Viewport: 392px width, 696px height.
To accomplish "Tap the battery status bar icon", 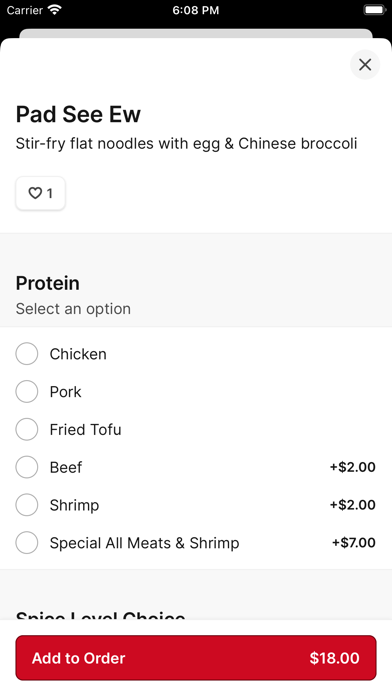I will (x=375, y=10).
